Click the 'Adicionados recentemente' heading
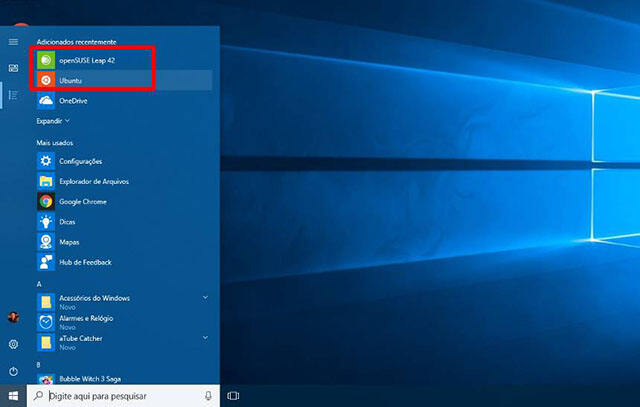This screenshot has width=640, height=407. pos(76,42)
